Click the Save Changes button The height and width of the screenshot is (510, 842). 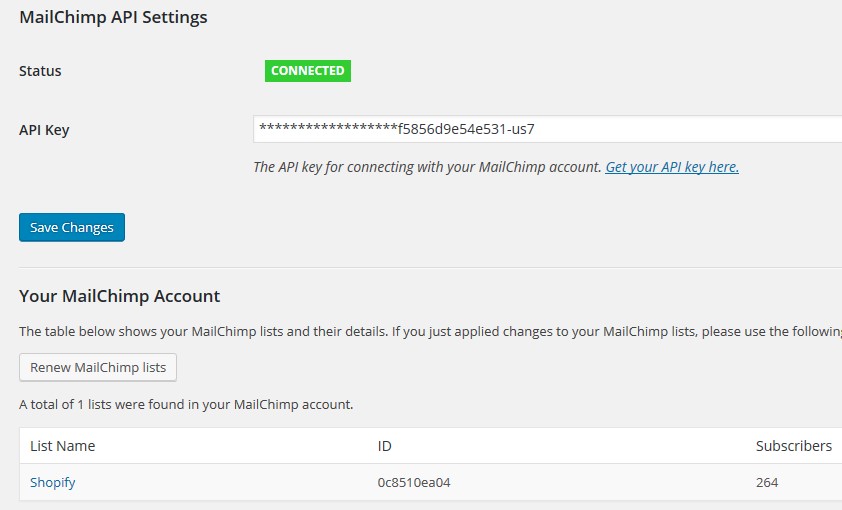click(x=72, y=227)
